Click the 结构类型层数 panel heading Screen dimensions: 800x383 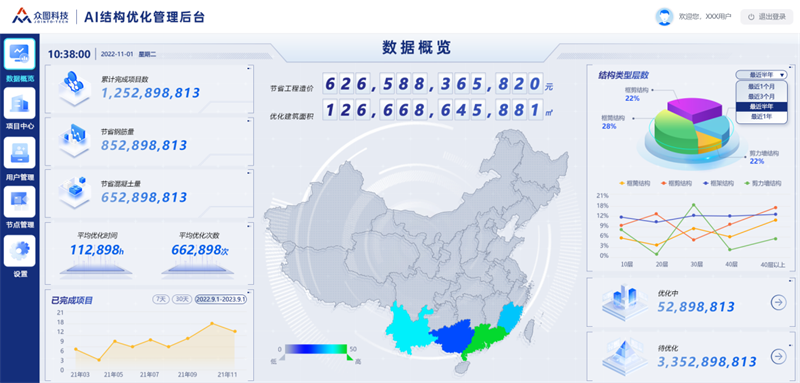[x=623, y=75]
